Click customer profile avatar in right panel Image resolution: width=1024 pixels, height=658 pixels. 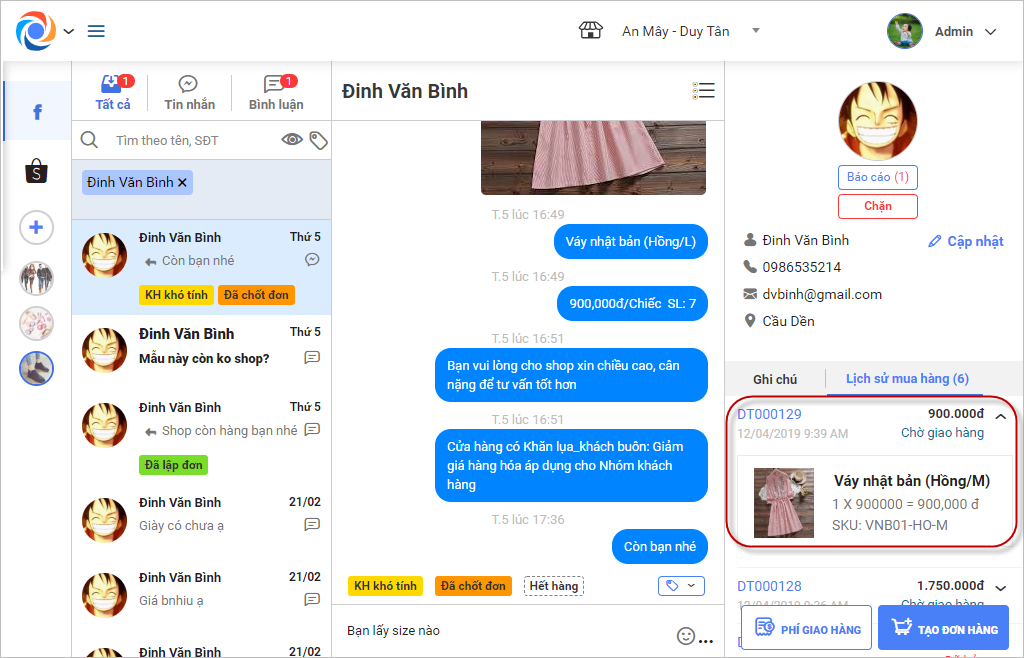tap(878, 121)
